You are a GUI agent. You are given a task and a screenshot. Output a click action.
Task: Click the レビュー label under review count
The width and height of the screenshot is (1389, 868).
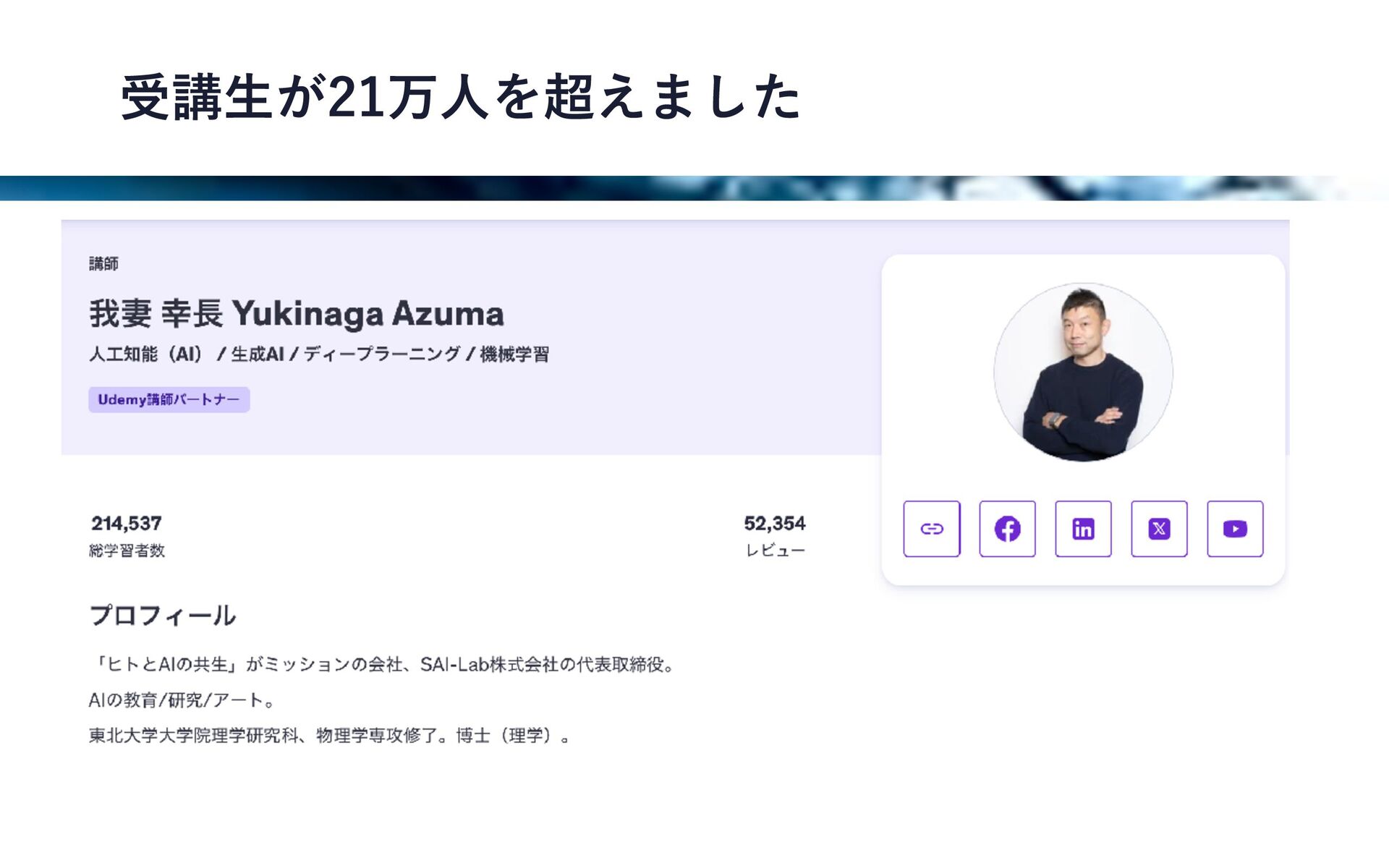coord(776,550)
